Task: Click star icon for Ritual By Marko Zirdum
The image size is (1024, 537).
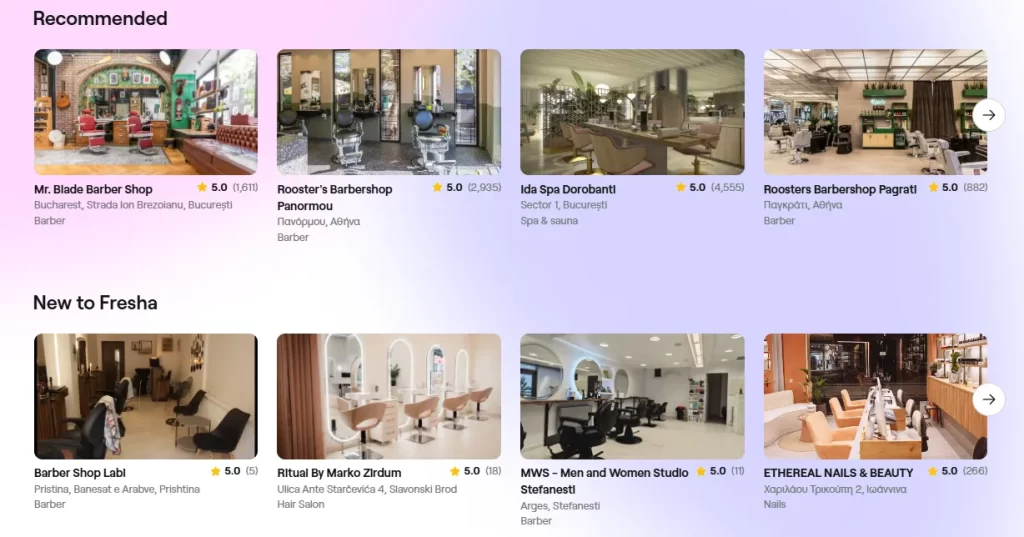Action: 455,471
